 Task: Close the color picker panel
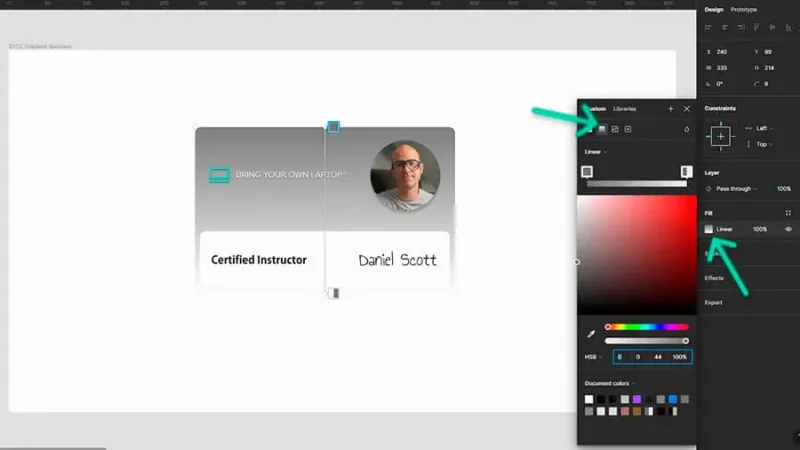686,108
